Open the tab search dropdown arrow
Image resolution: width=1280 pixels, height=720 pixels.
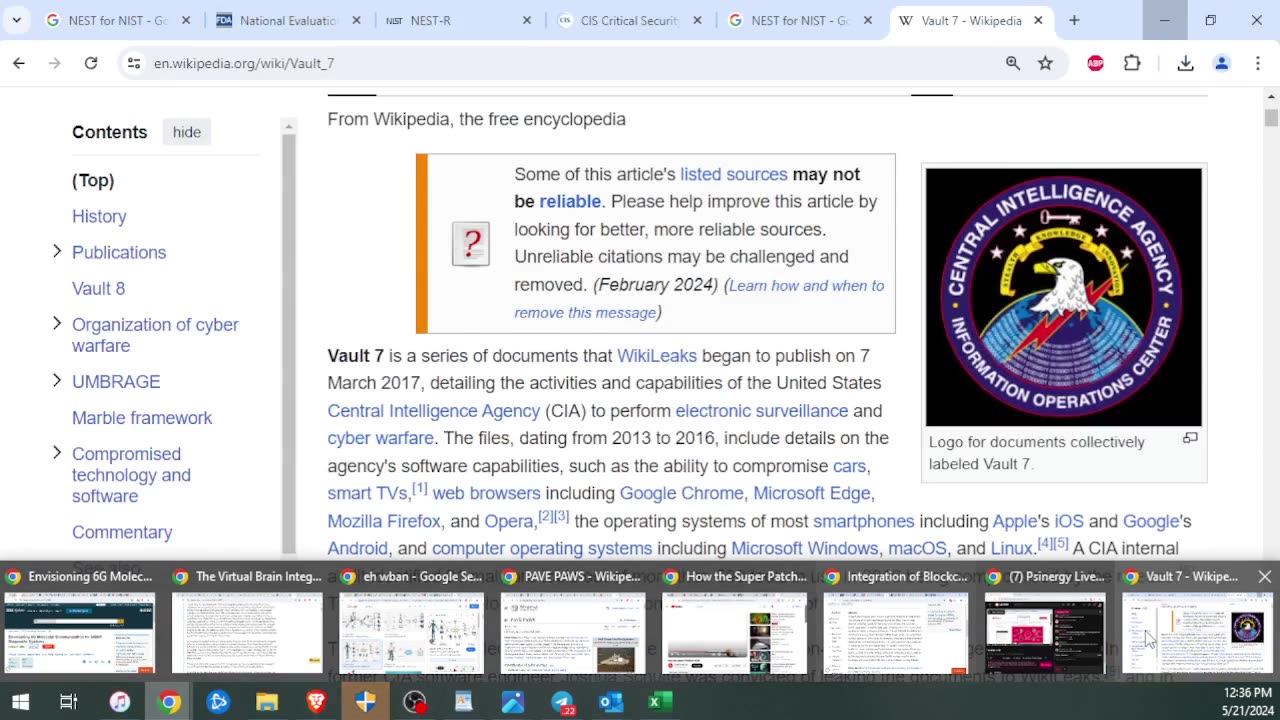tap(16, 20)
